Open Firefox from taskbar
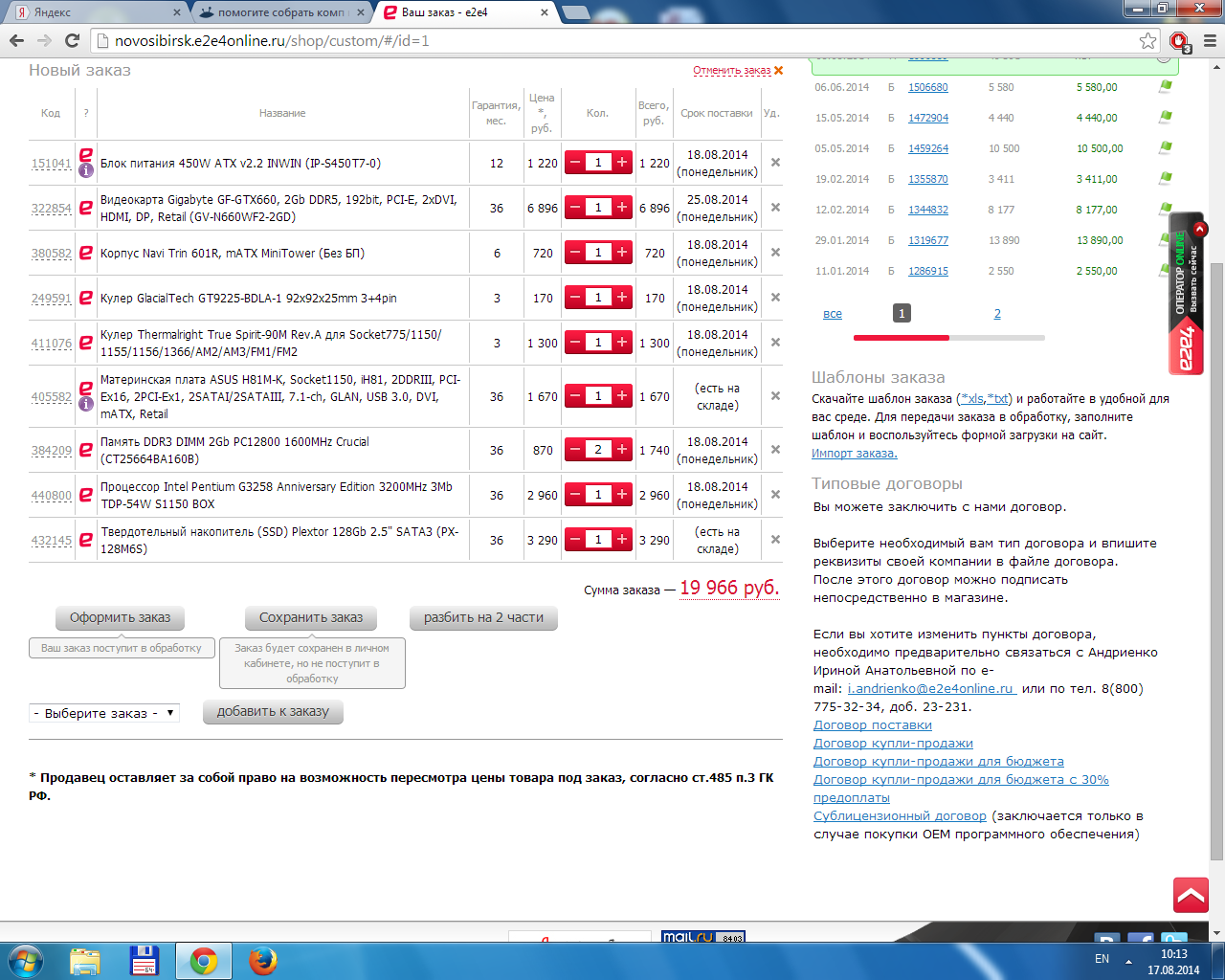1225x980 pixels. click(x=262, y=961)
